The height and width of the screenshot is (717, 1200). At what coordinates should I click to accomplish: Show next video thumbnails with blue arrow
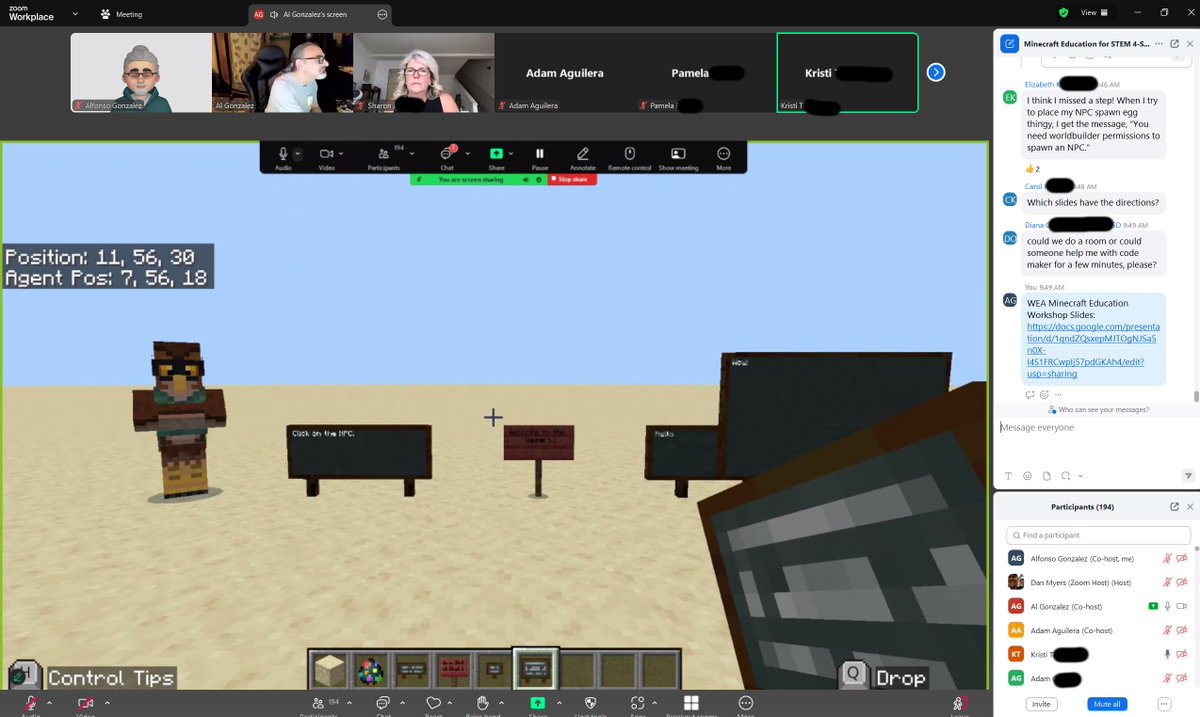[936, 72]
